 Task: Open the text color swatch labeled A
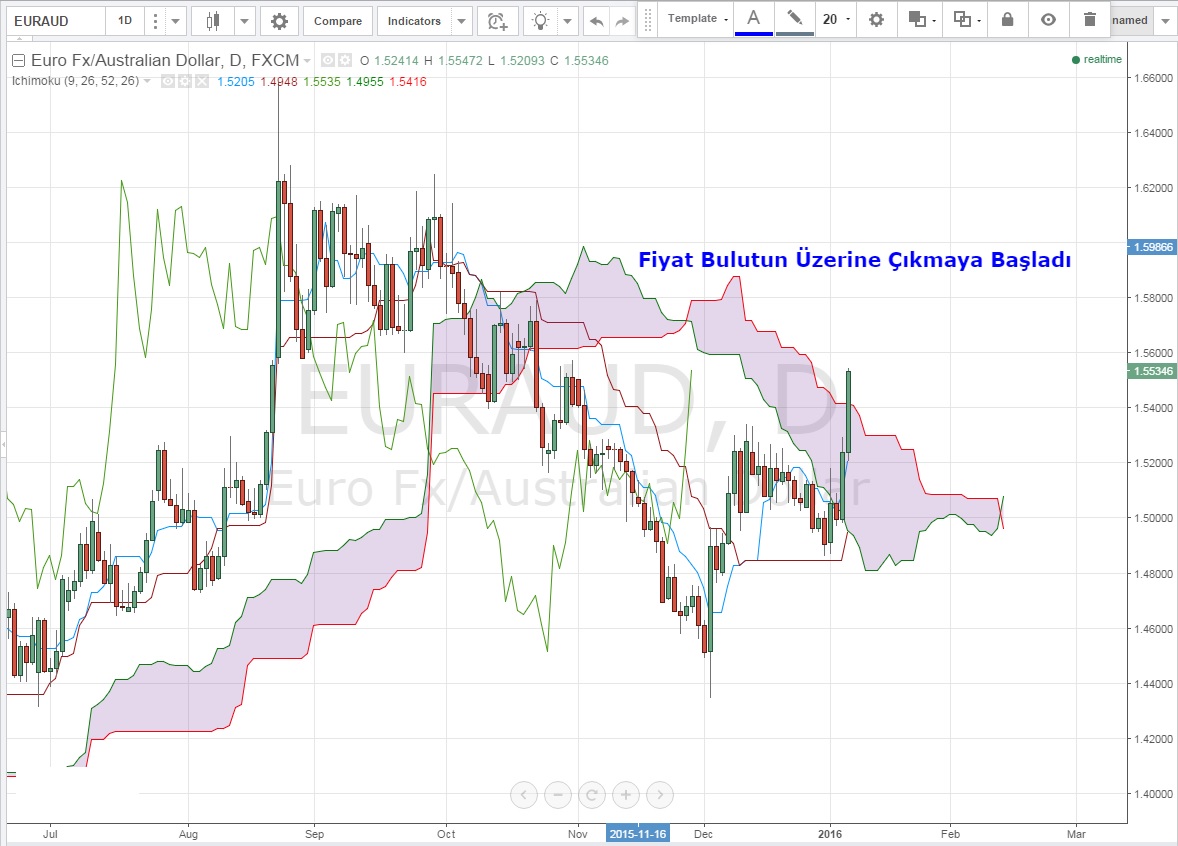pyautogui.click(x=753, y=19)
